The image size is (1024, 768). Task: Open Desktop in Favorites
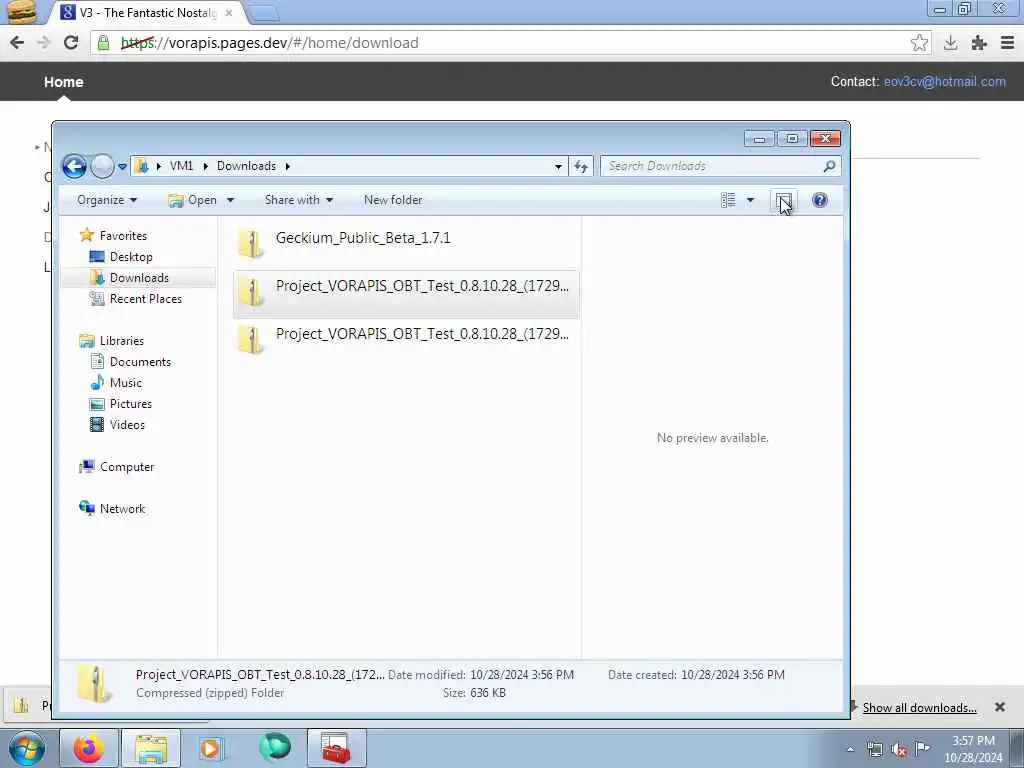[x=121, y=257]
